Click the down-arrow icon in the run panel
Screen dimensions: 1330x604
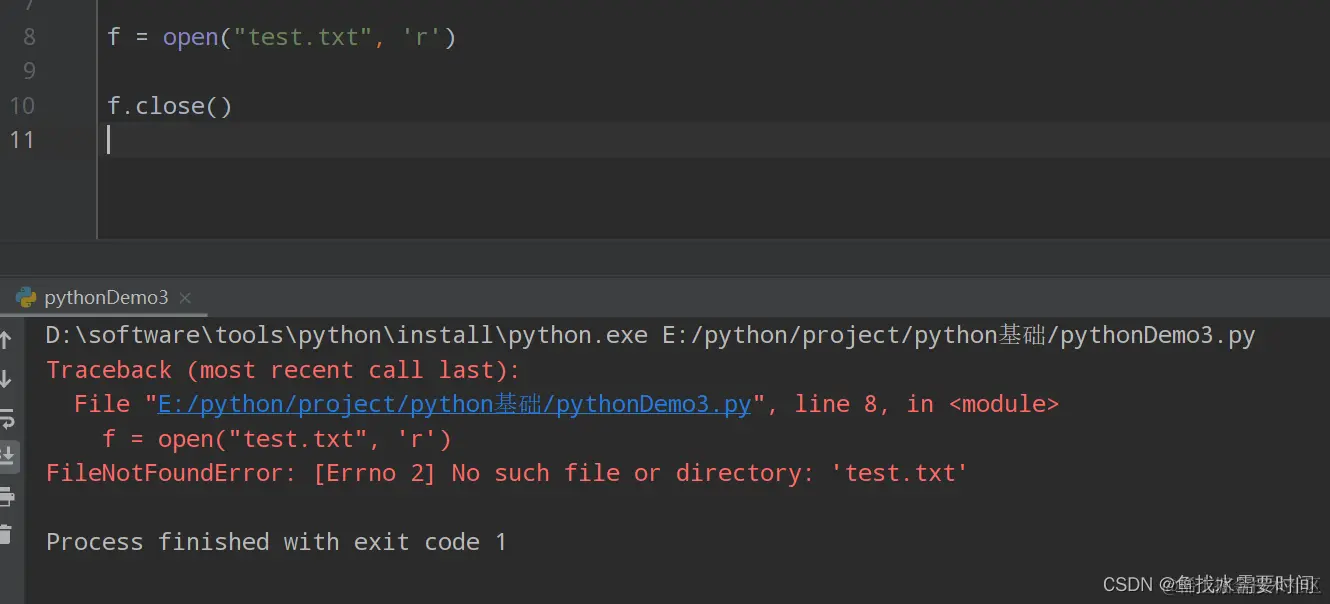[x=6, y=379]
